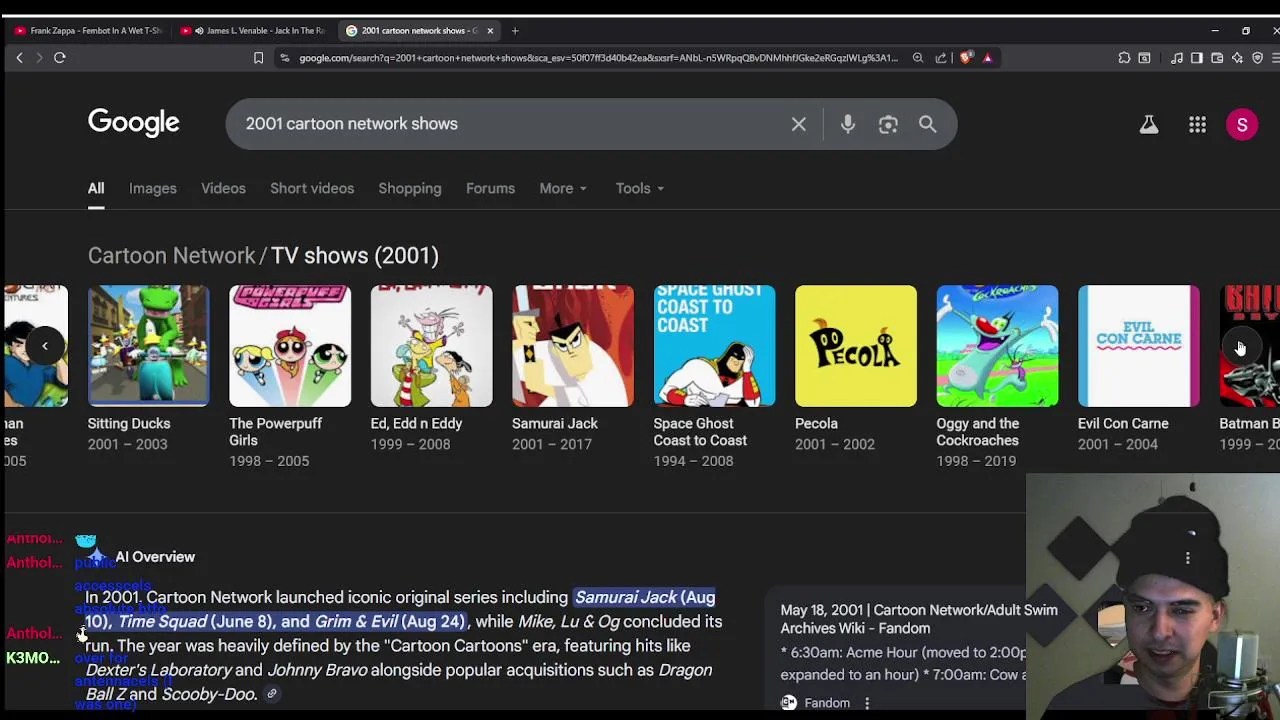Share this page via the share icon

click(941, 58)
